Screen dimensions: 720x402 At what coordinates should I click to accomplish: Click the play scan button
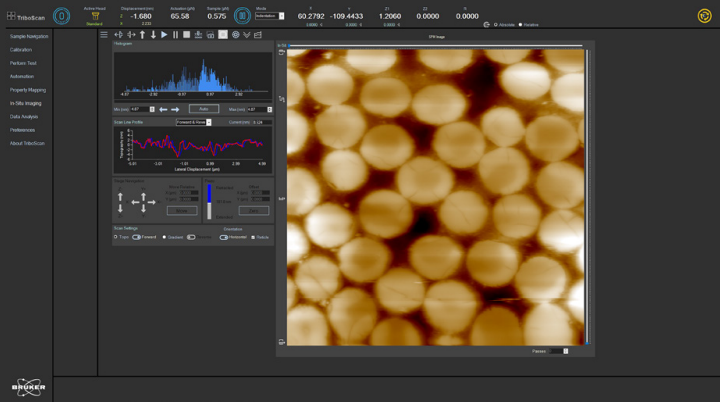[x=164, y=34]
